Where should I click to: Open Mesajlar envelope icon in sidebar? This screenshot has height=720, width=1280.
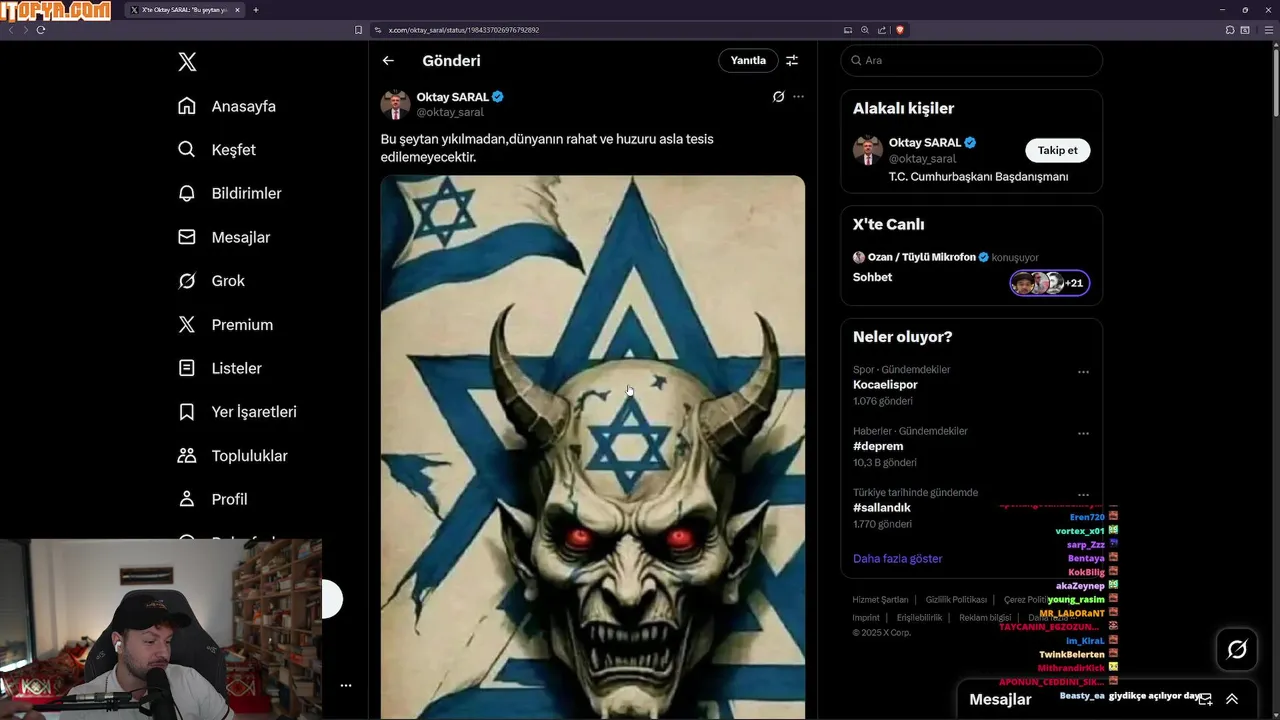187,237
